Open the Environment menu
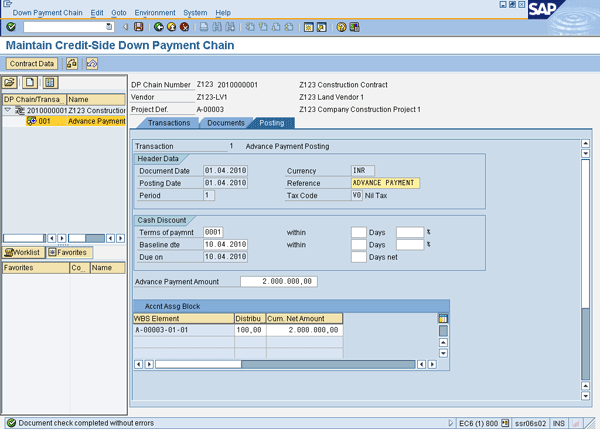 click(155, 12)
